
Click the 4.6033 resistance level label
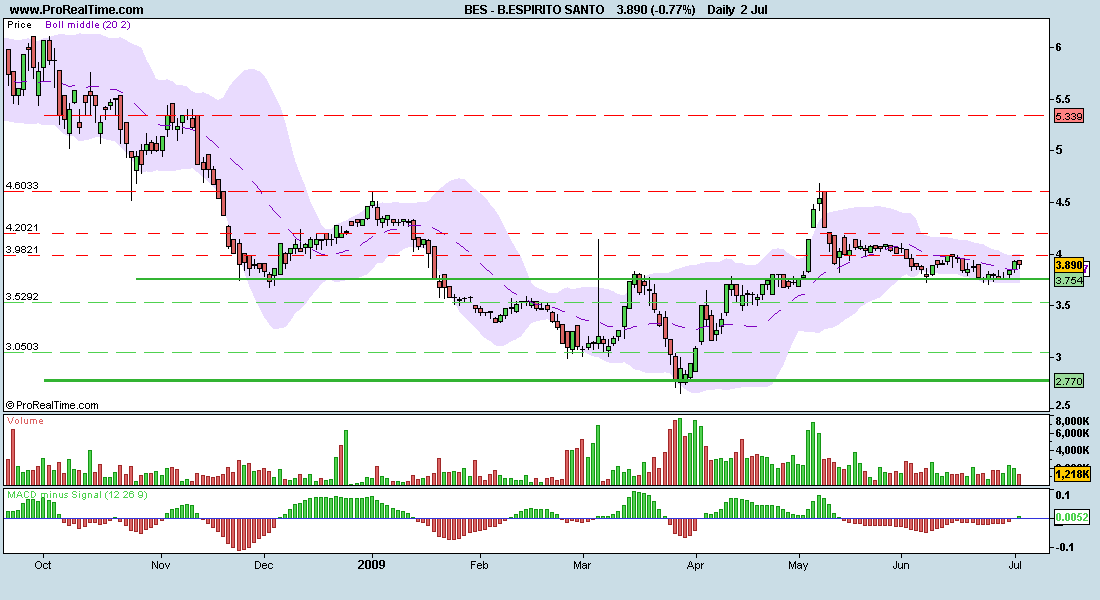22,186
